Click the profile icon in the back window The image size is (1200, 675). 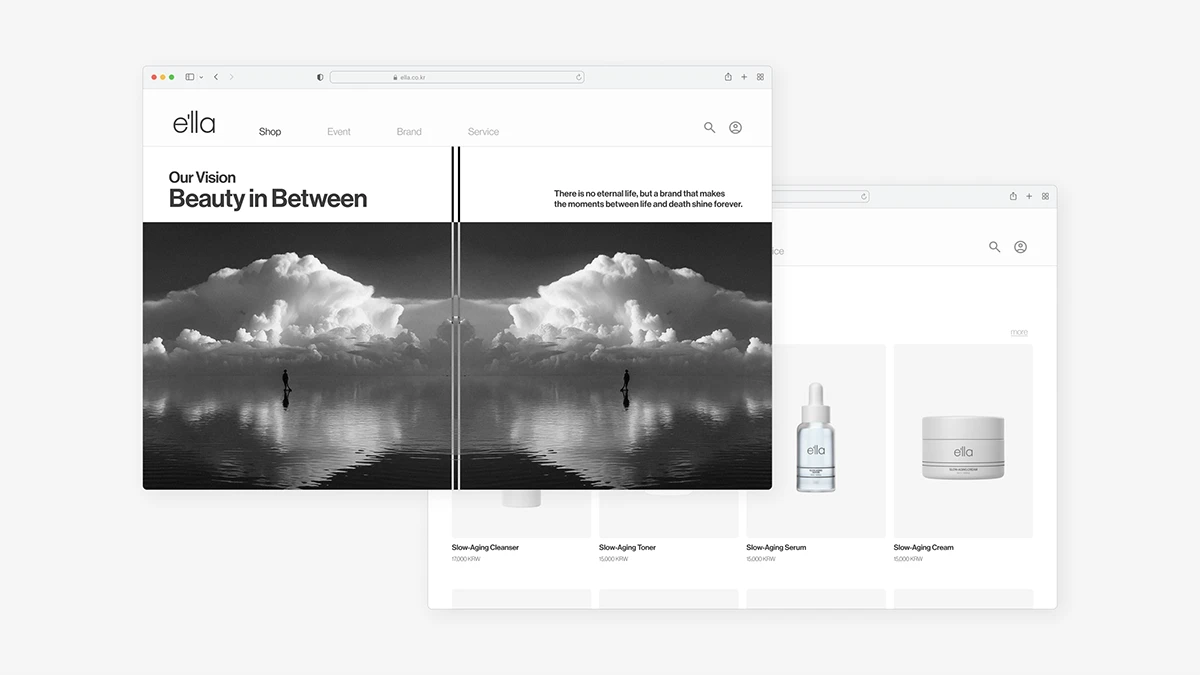[x=1020, y=247]
